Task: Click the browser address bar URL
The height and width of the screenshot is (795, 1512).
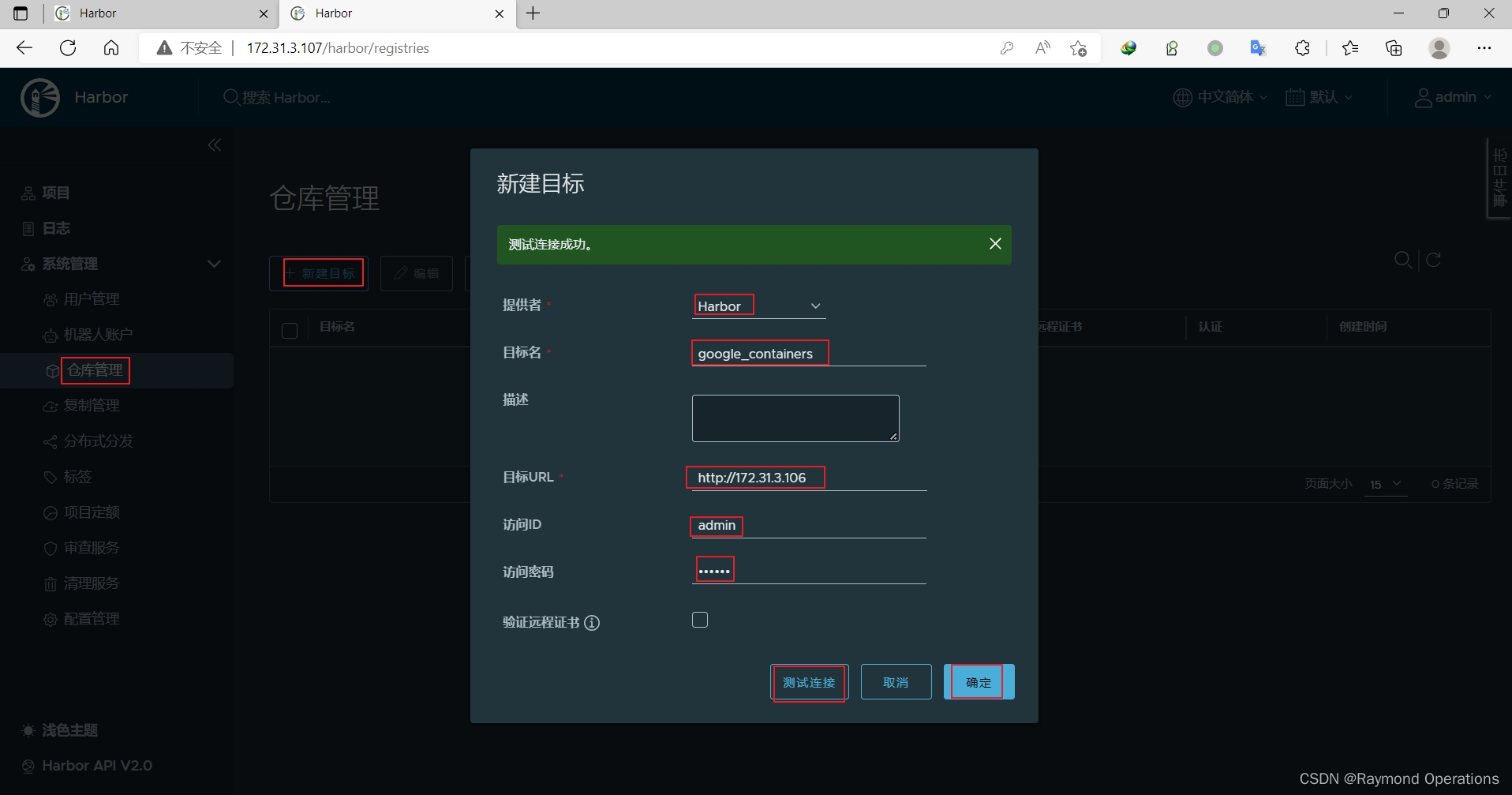Action: tap(338, 48)
